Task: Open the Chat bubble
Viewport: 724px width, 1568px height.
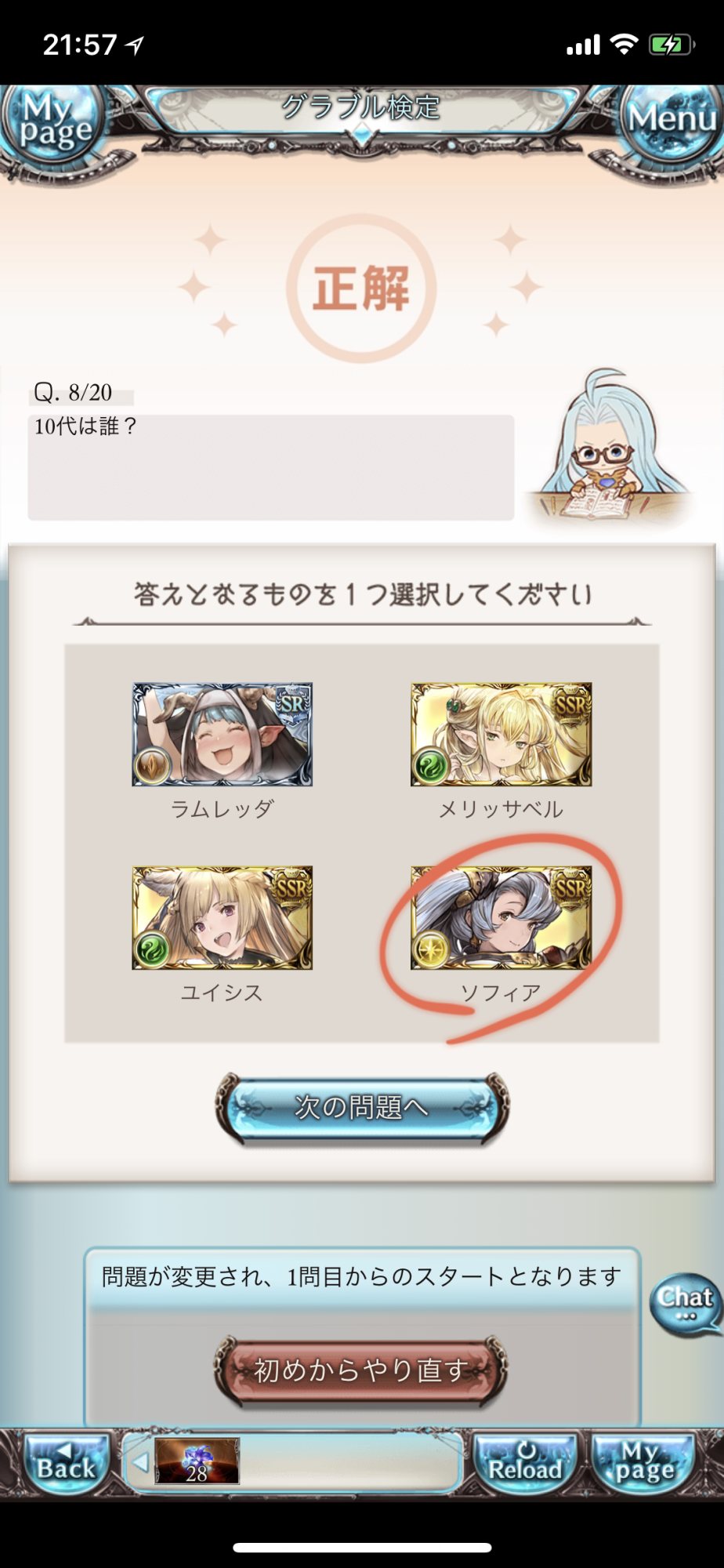Action: point(686,1305)
